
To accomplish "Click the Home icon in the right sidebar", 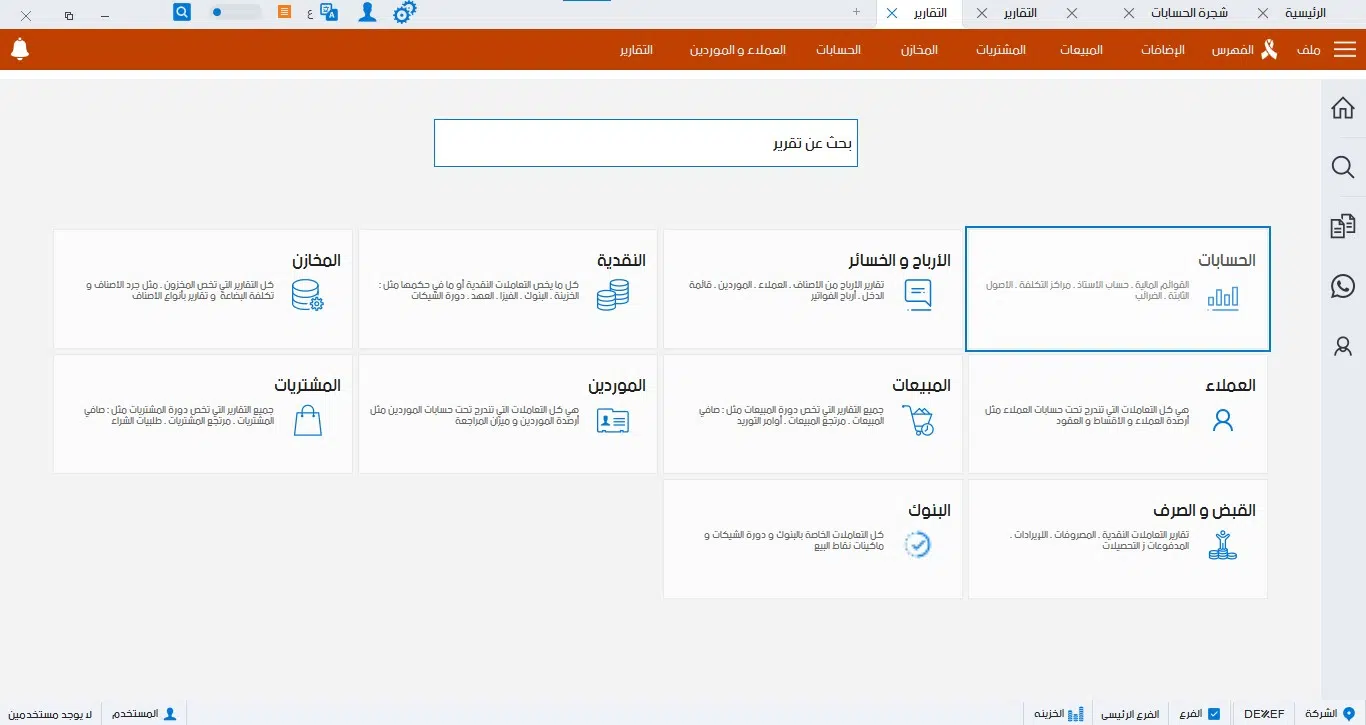I will 1342,107.
